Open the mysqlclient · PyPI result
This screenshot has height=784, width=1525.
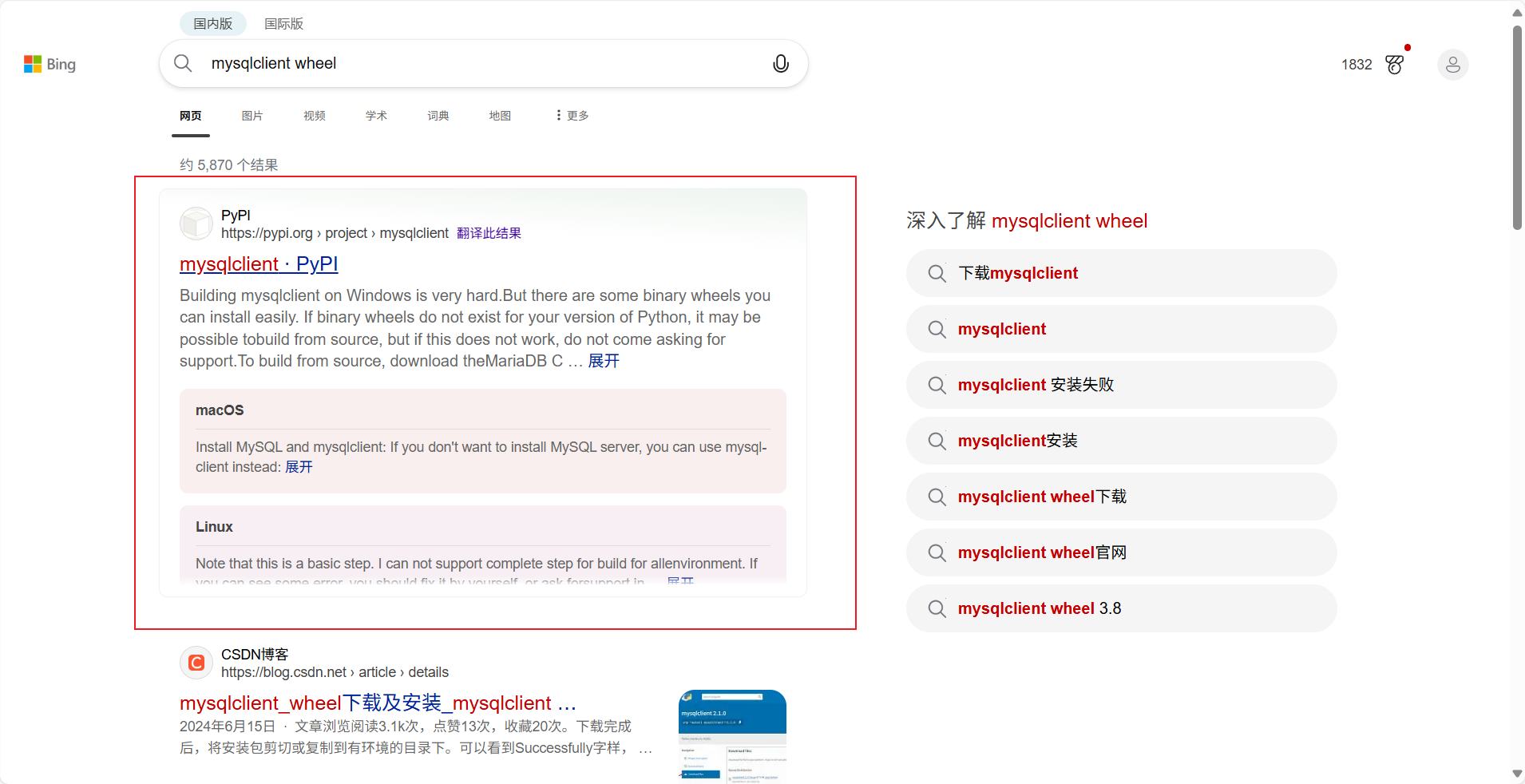(x=259, y=263)
